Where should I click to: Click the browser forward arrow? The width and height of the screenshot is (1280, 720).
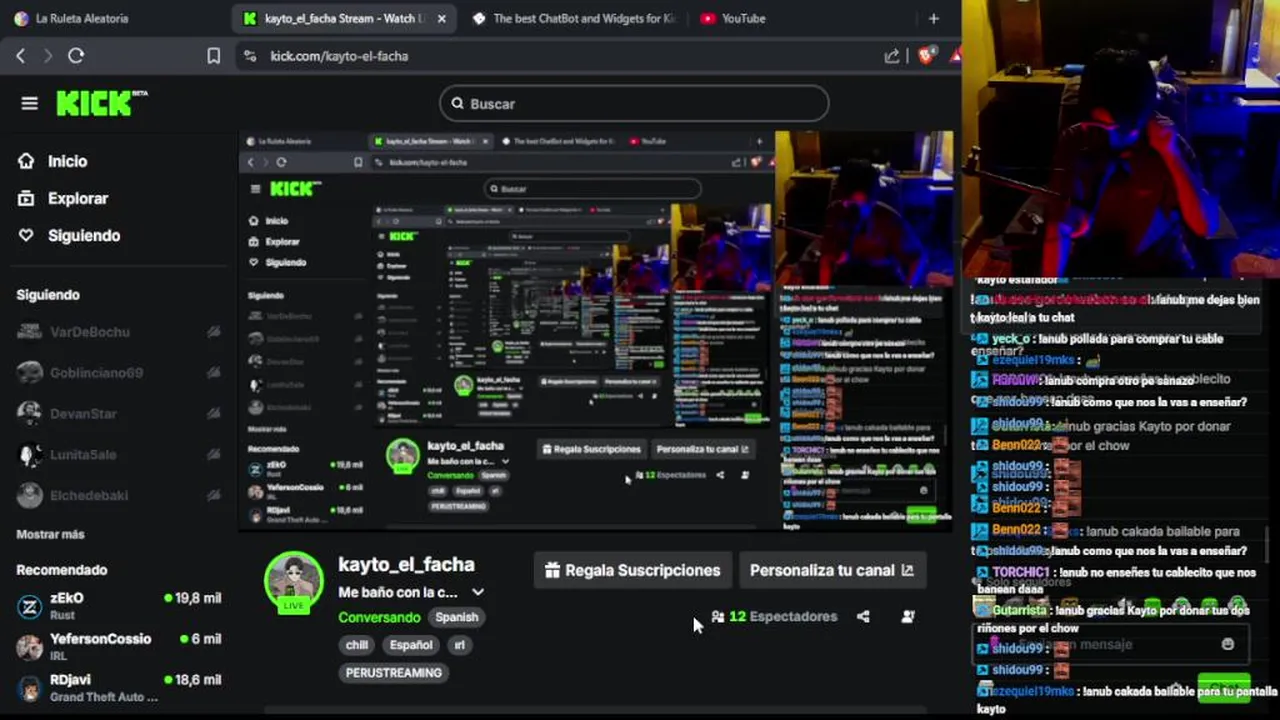47,56
